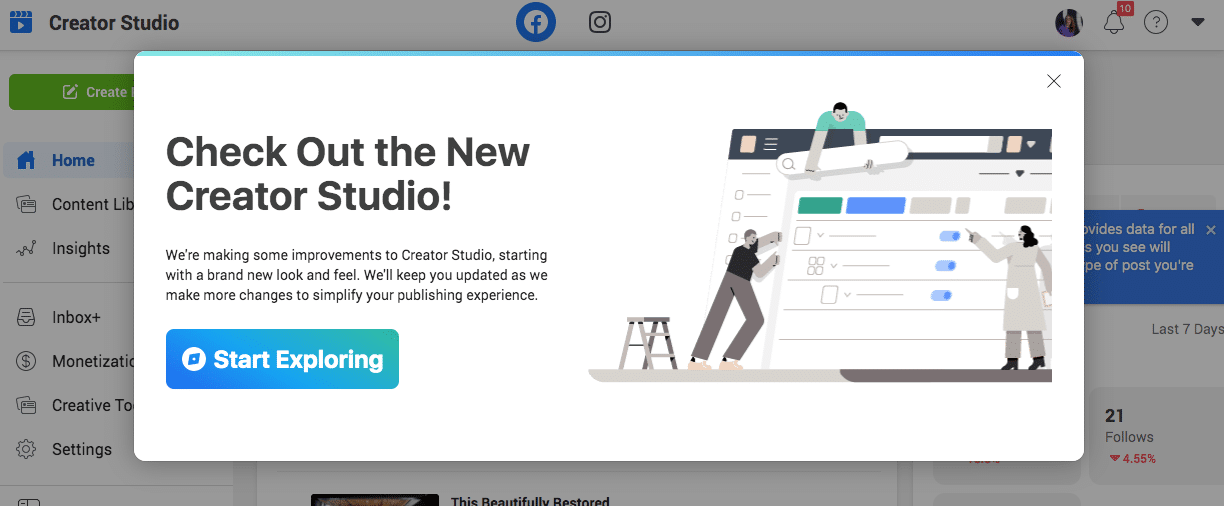1224x506 pixels.
Task: Click the 'Check Out the New Creator Studio!' heading
Action: pyautogui.click(x=348, y=174)
